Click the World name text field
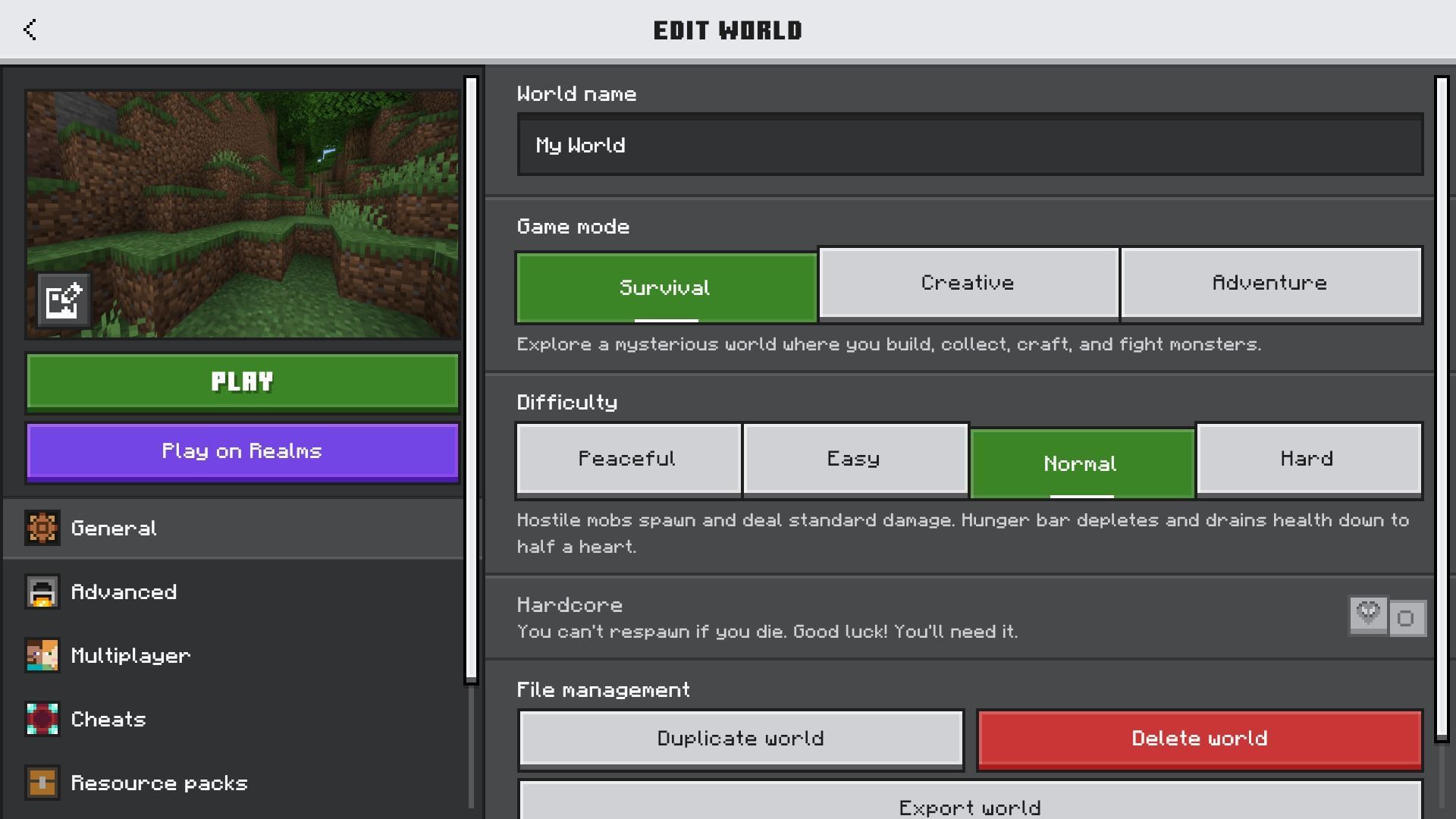This screenshot has width=1456, height=819. tap(969, 145)
